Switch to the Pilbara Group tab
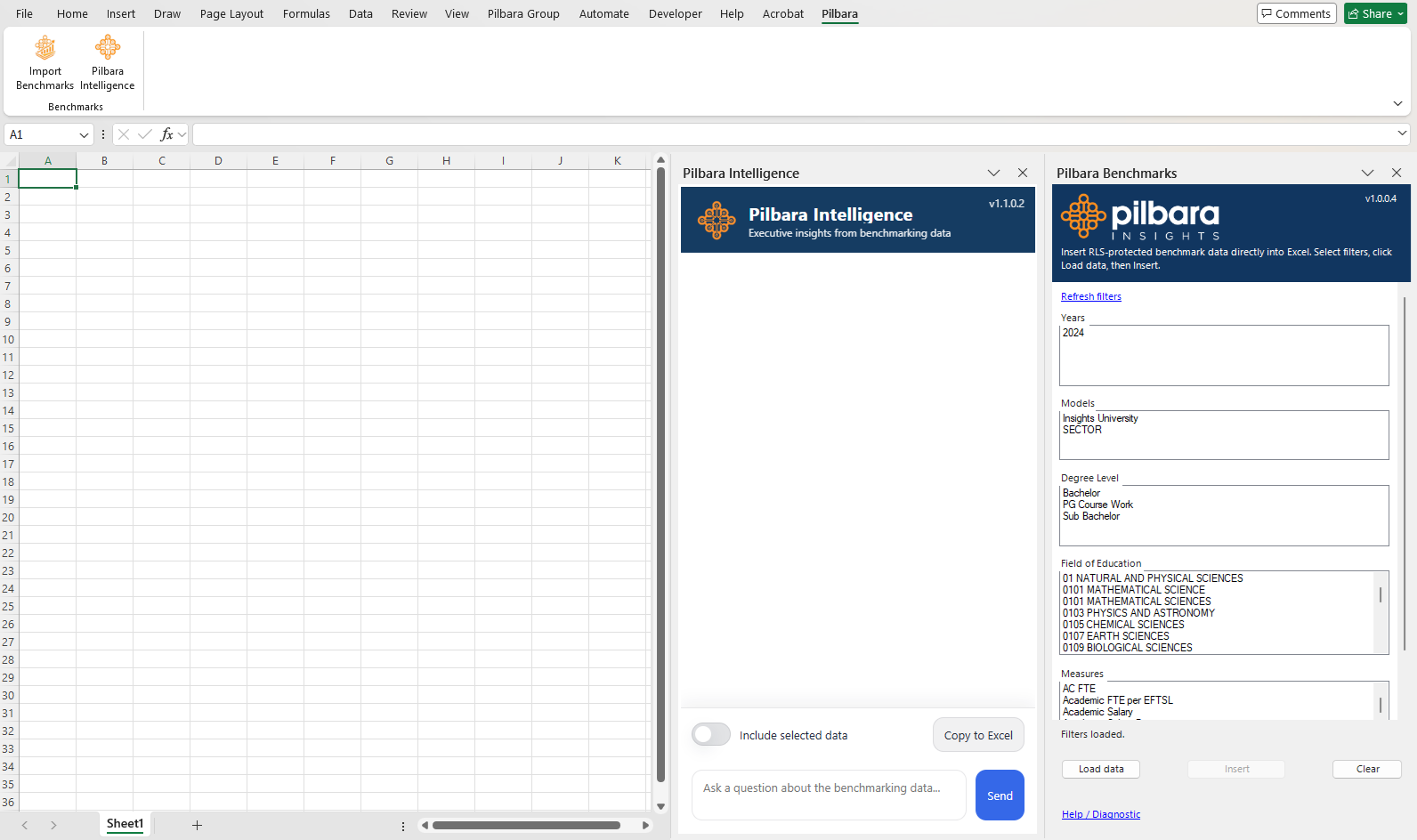The width and height of the screenshot is (1417, 840). coord(523,13)
